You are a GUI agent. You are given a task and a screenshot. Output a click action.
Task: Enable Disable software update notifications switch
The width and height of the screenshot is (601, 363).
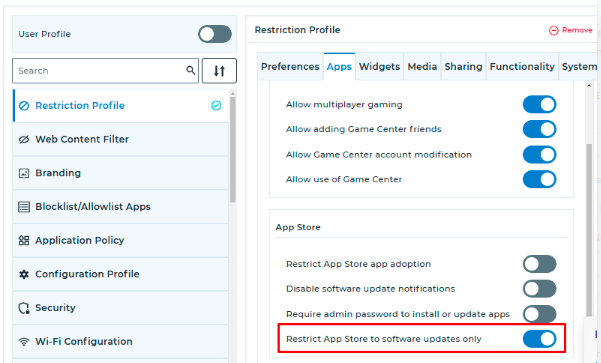click(539, 289)
